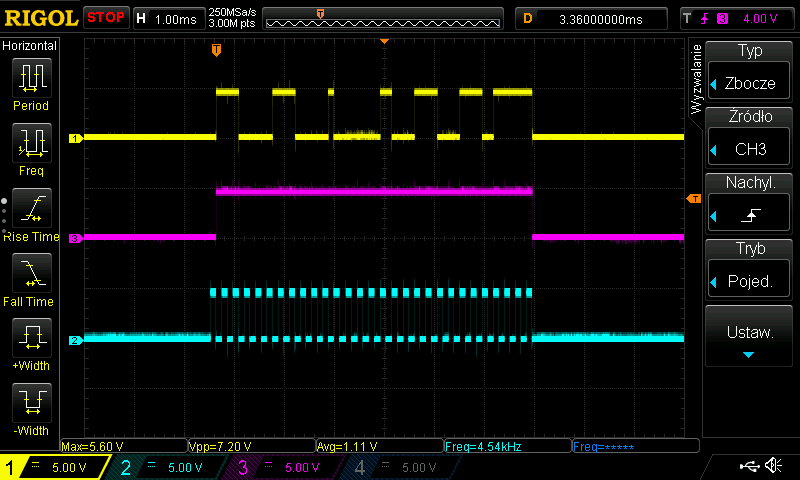Select the +Width measurement icon
Screen dimensions: 800x480
point(32,338)
